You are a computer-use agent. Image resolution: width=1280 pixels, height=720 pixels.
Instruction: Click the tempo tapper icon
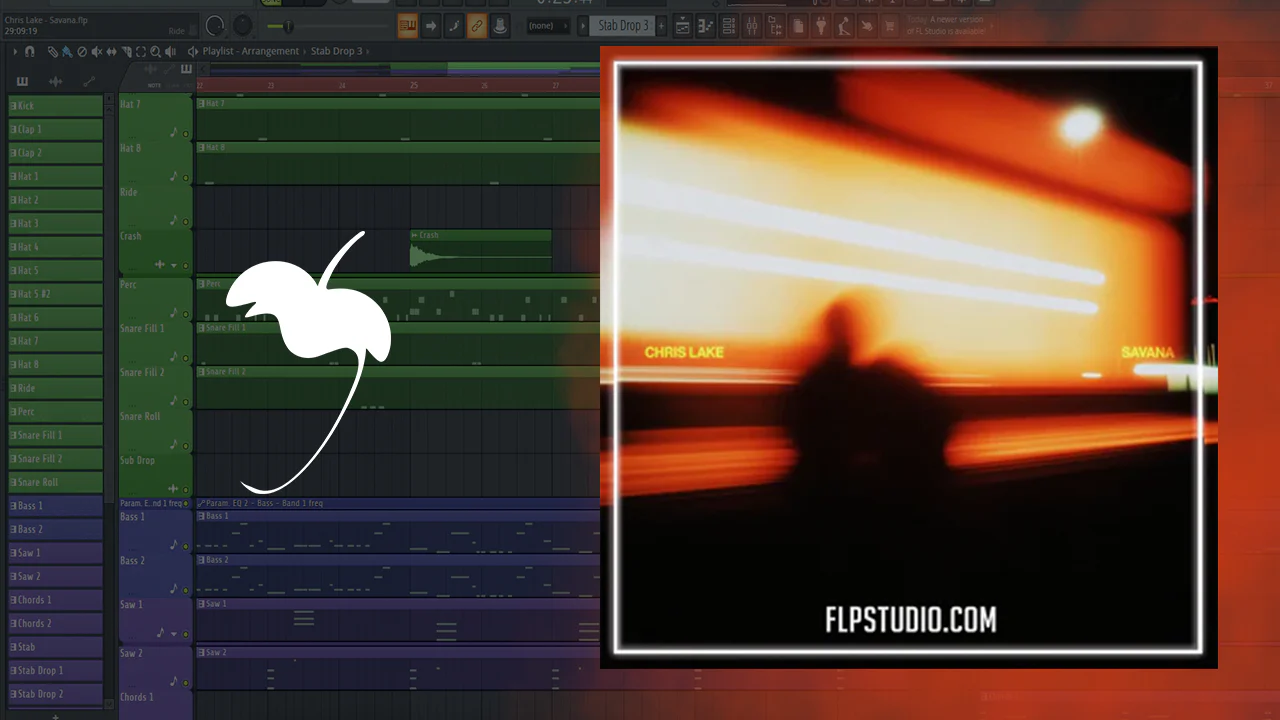(x=844, y=26)
